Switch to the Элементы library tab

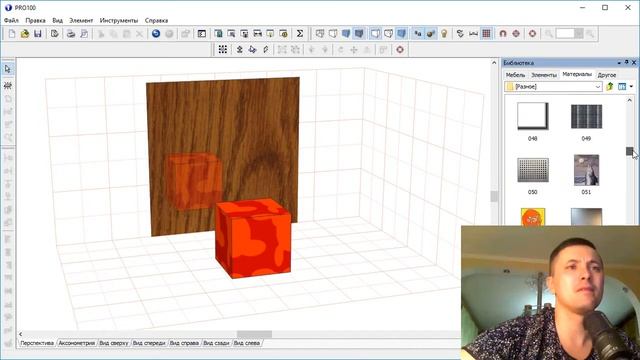point(544,75)
